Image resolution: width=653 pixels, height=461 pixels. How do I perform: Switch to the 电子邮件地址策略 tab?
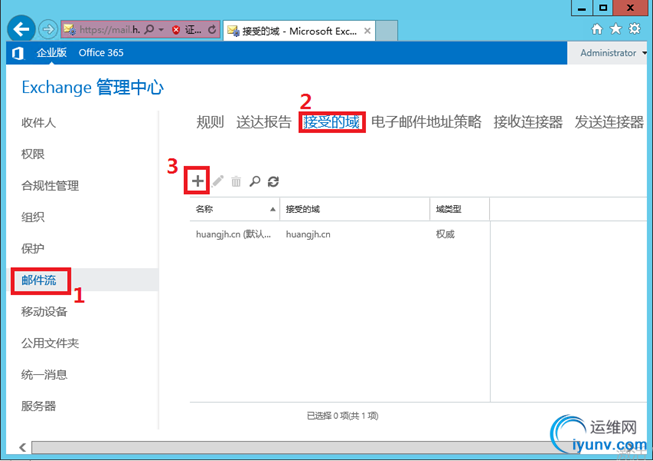click(426, 122)
